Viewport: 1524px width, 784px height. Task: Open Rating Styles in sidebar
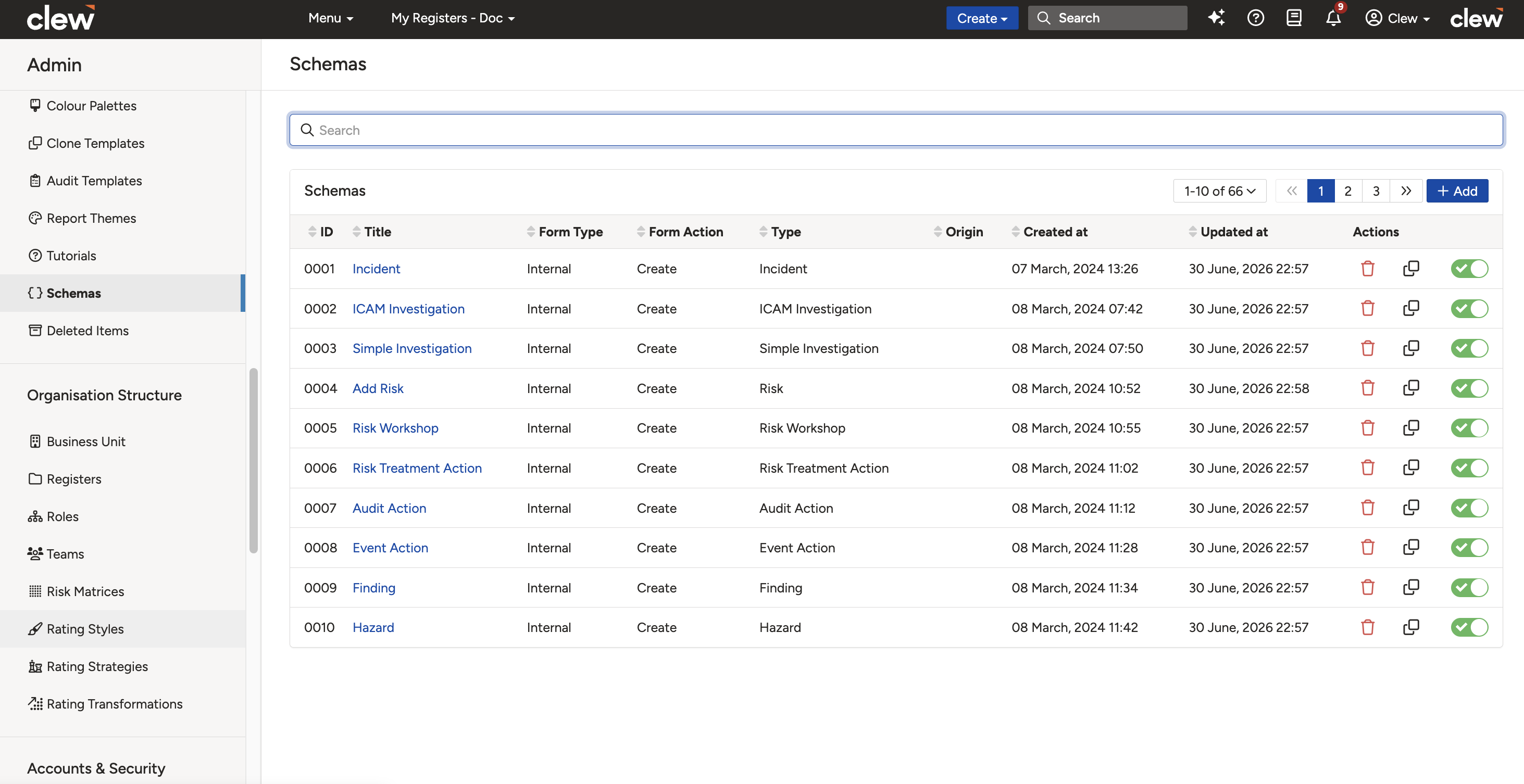pos(122,629)
